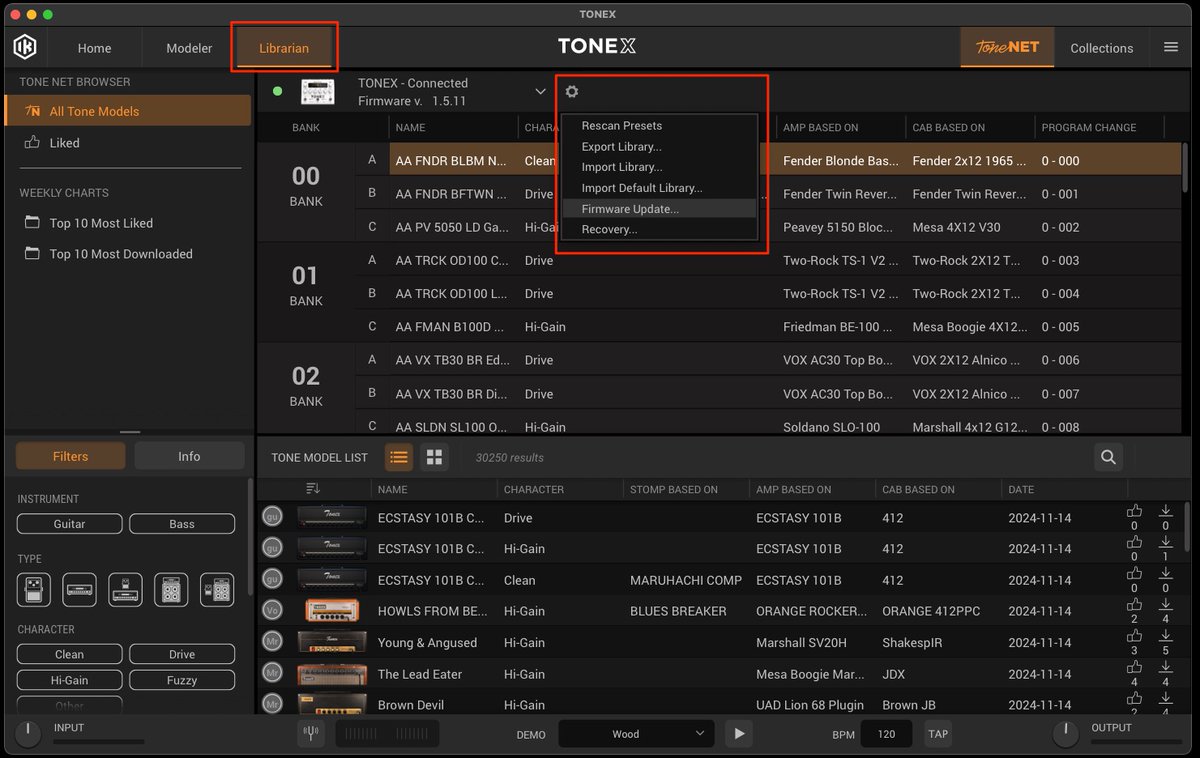Viewport: 1200px width, 758px height.
Task: Toggle the Fuzzy character filter
Action: click(181, 680)
